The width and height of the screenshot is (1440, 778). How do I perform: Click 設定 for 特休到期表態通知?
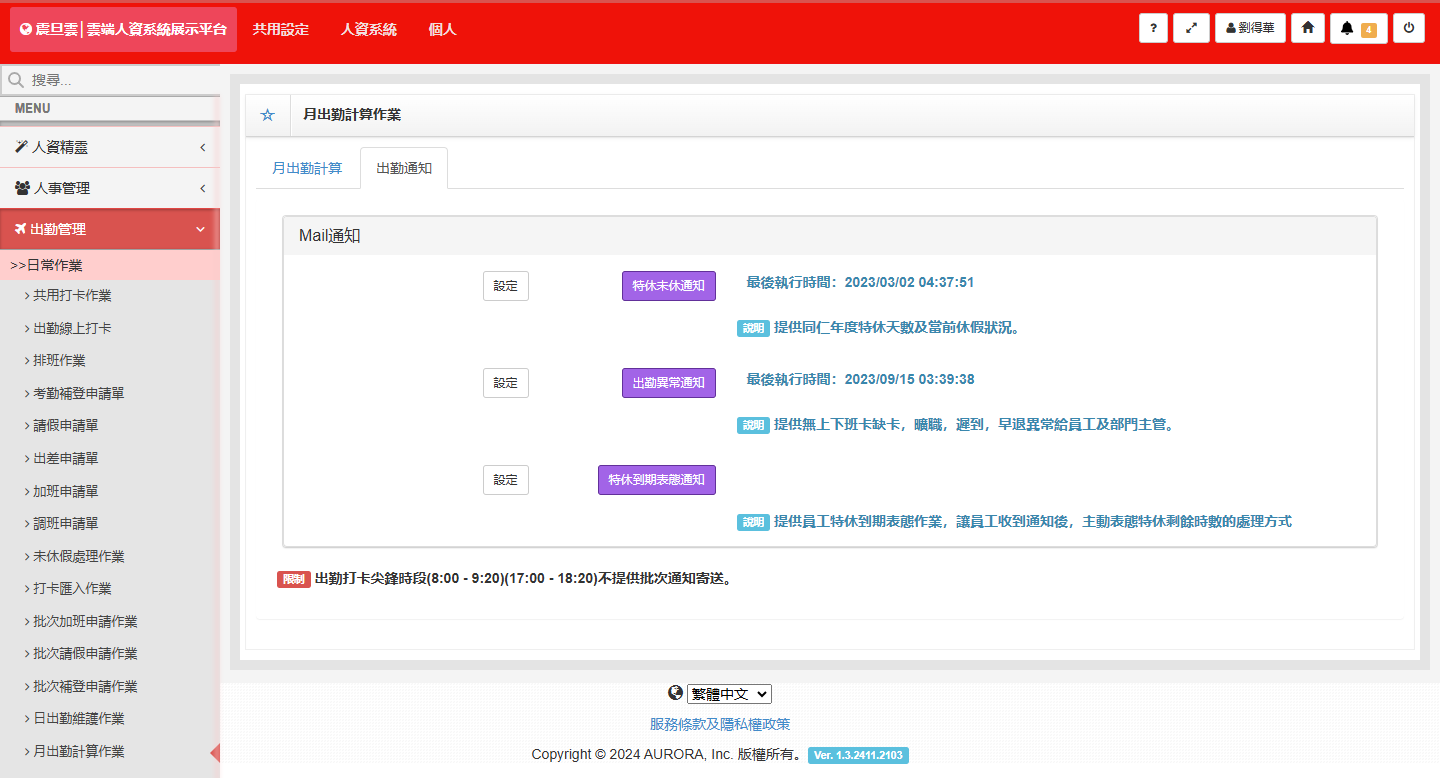[506, 480]
